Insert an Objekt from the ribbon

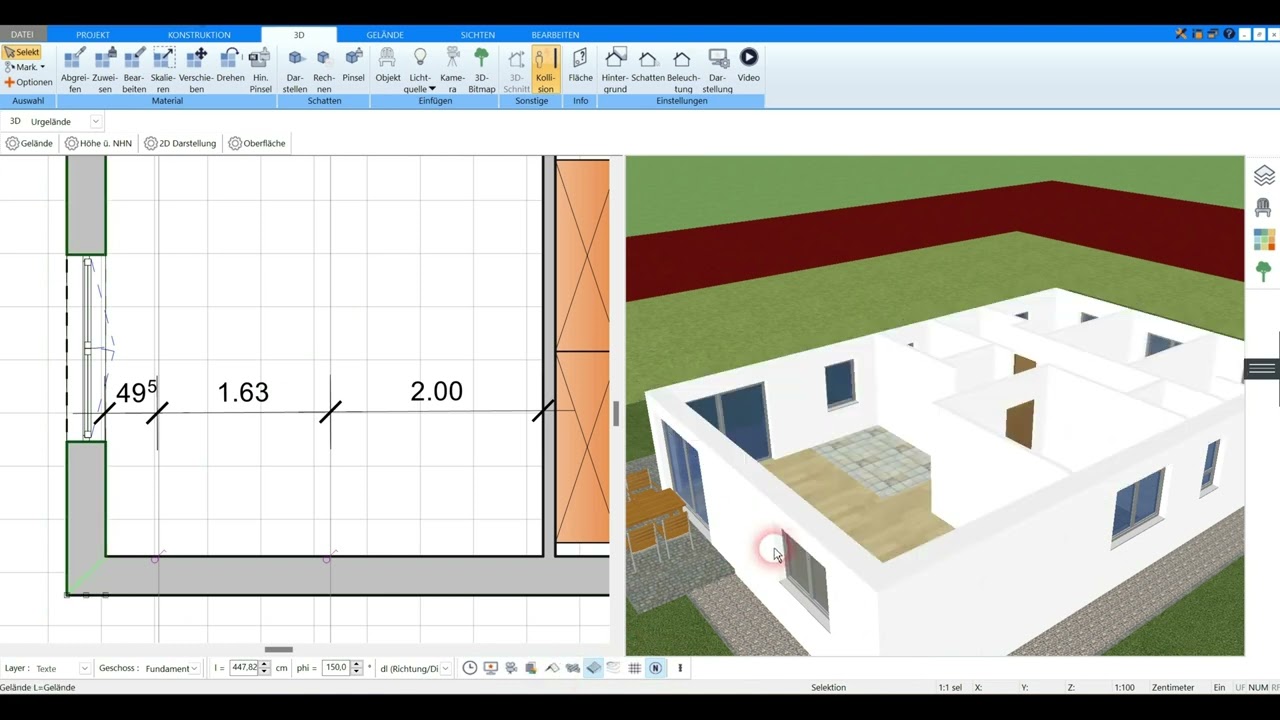tap(388, 64)
